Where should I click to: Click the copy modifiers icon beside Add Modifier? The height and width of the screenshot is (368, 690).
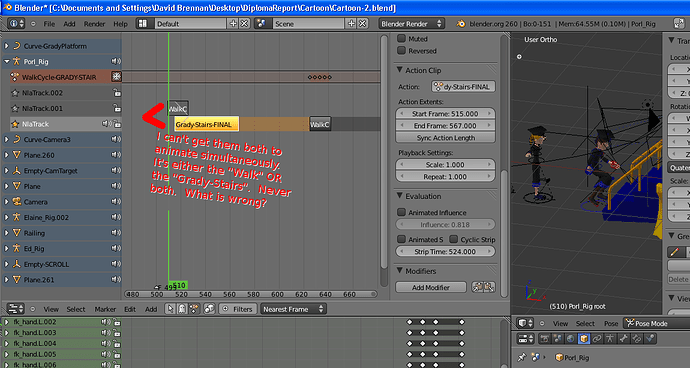(x=477, y=287)
